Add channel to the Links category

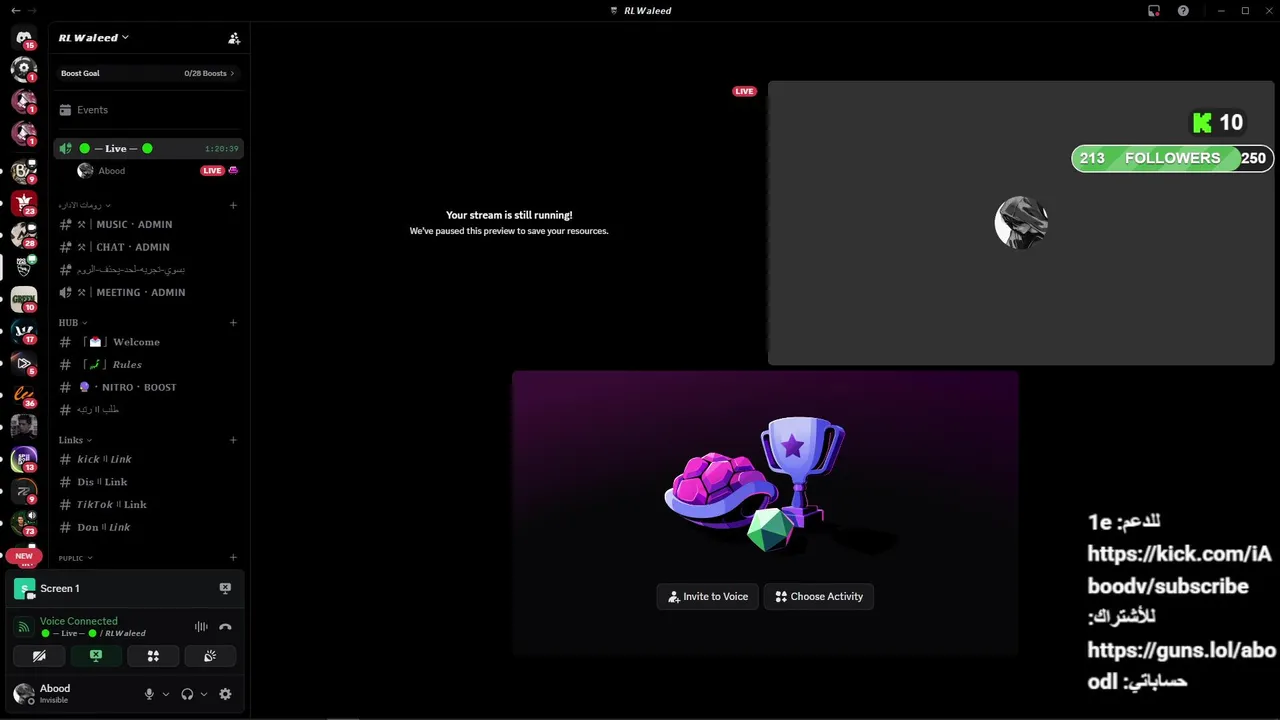coord(233,440)
